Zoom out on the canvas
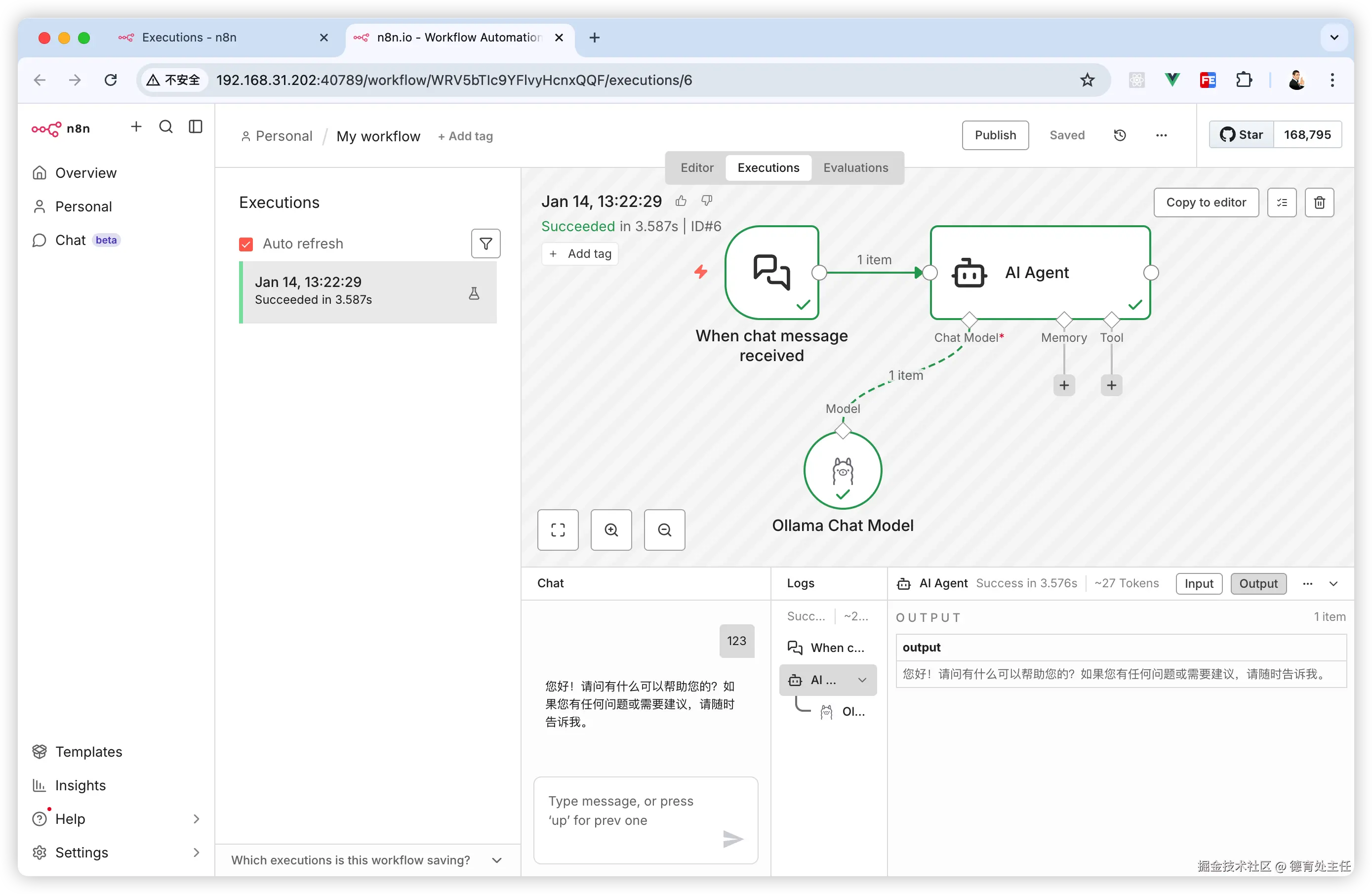Image resolution: width=1372 pixels, height=894 pixels. click(x=664, y=529)
